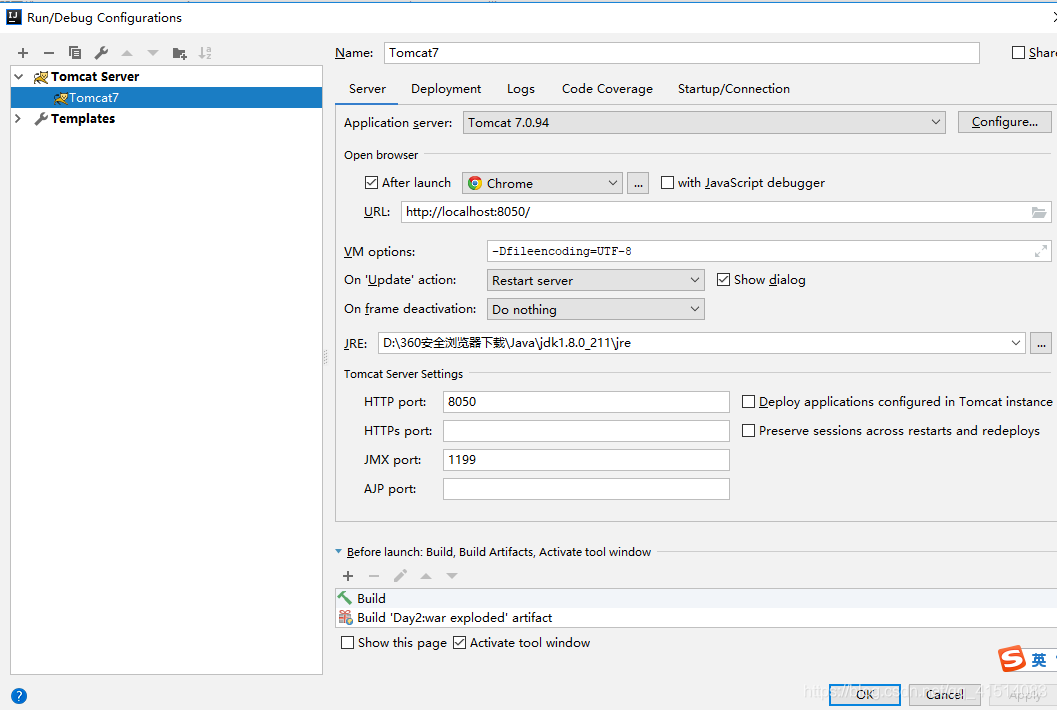Viewport: 1057px width, 710px height.
Task: Add new configuration with plus icon
Action: (x=23, y=53)
